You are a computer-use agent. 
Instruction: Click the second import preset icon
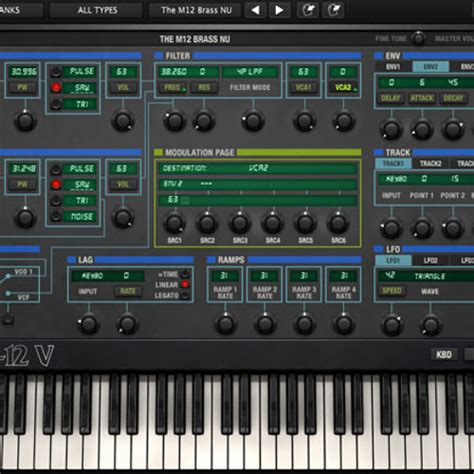pyautogui.click(x=333, y=10)
